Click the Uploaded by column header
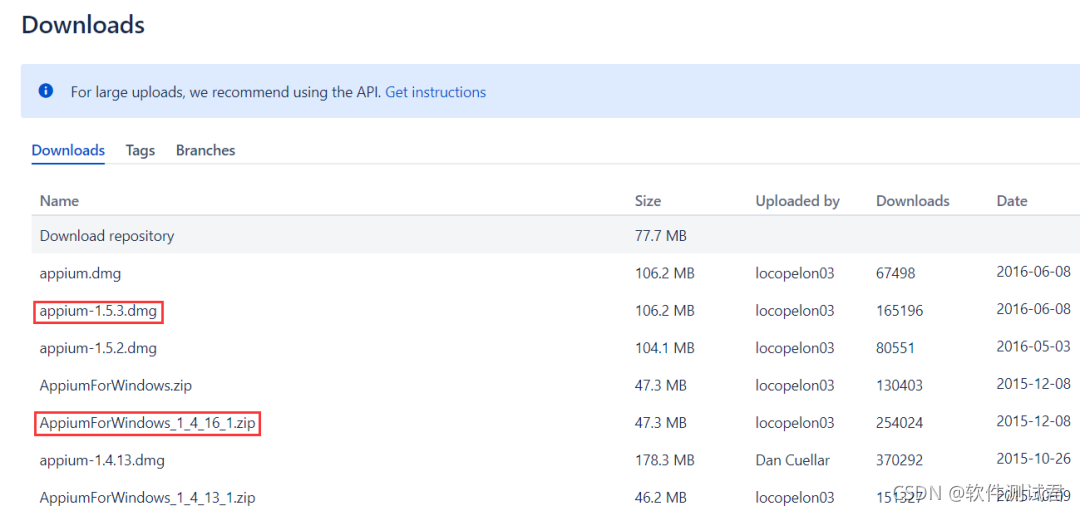 pyautogui.click(x=798, y=201)
